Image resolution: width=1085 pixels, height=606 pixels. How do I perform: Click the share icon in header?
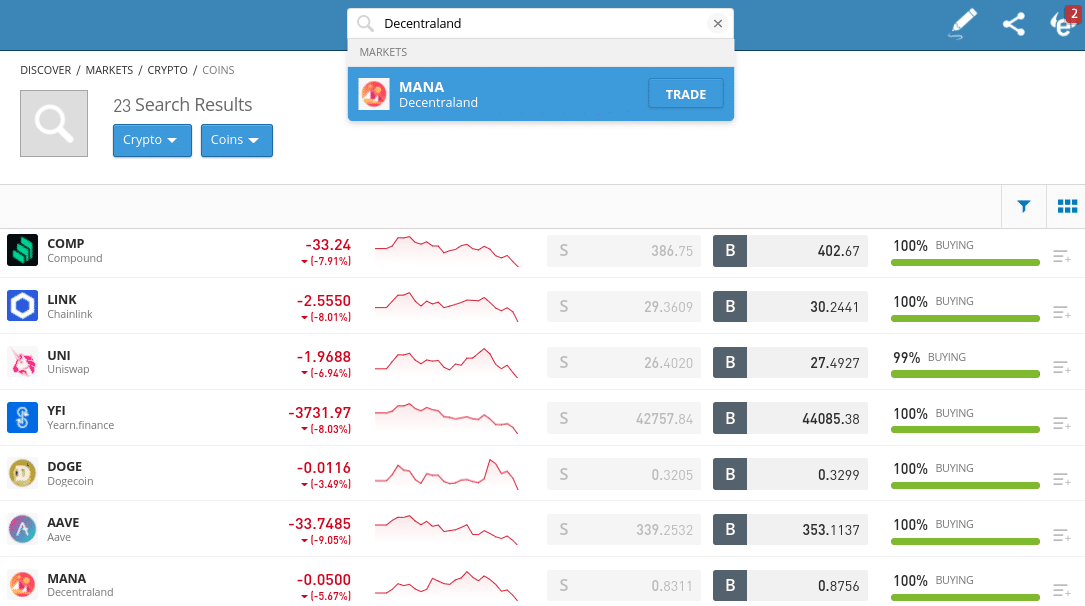pos(1014,24)
